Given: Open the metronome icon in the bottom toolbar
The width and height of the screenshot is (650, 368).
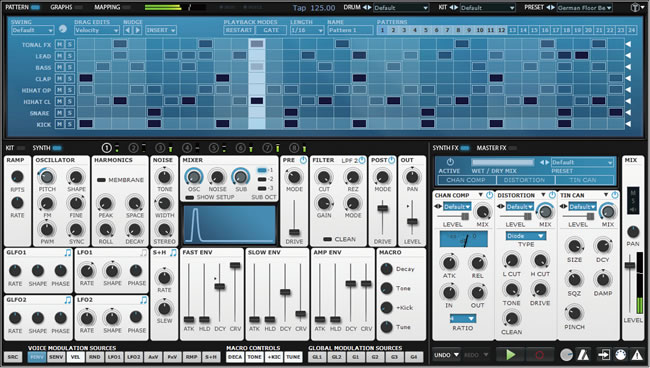Looking at the screenshot, I should click(583, 355).
